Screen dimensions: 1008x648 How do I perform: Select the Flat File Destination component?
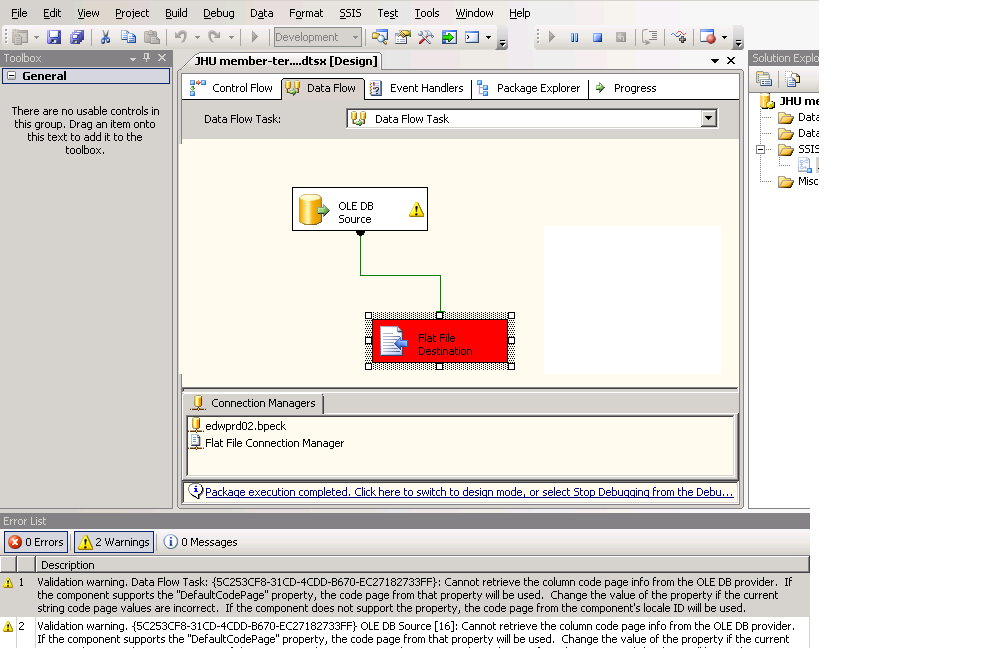point(441,341)
